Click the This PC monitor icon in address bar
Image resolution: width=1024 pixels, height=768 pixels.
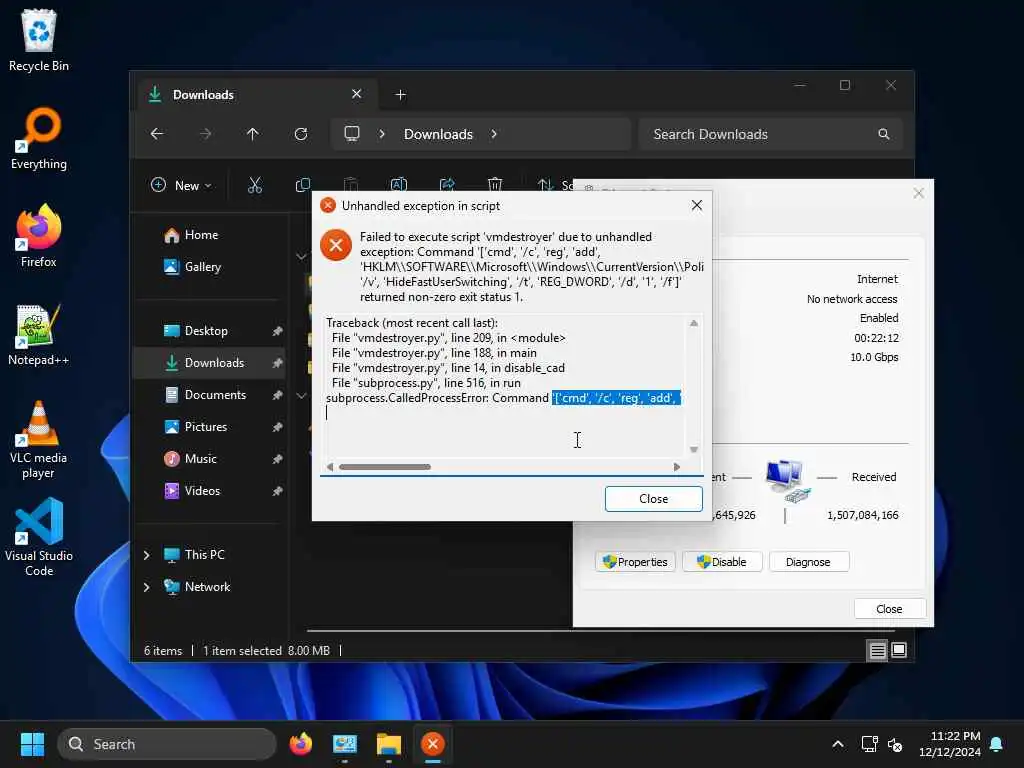352,134
